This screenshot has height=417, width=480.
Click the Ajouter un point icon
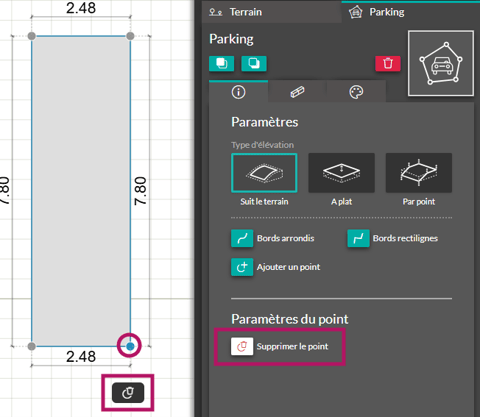(x=242, y=267)
